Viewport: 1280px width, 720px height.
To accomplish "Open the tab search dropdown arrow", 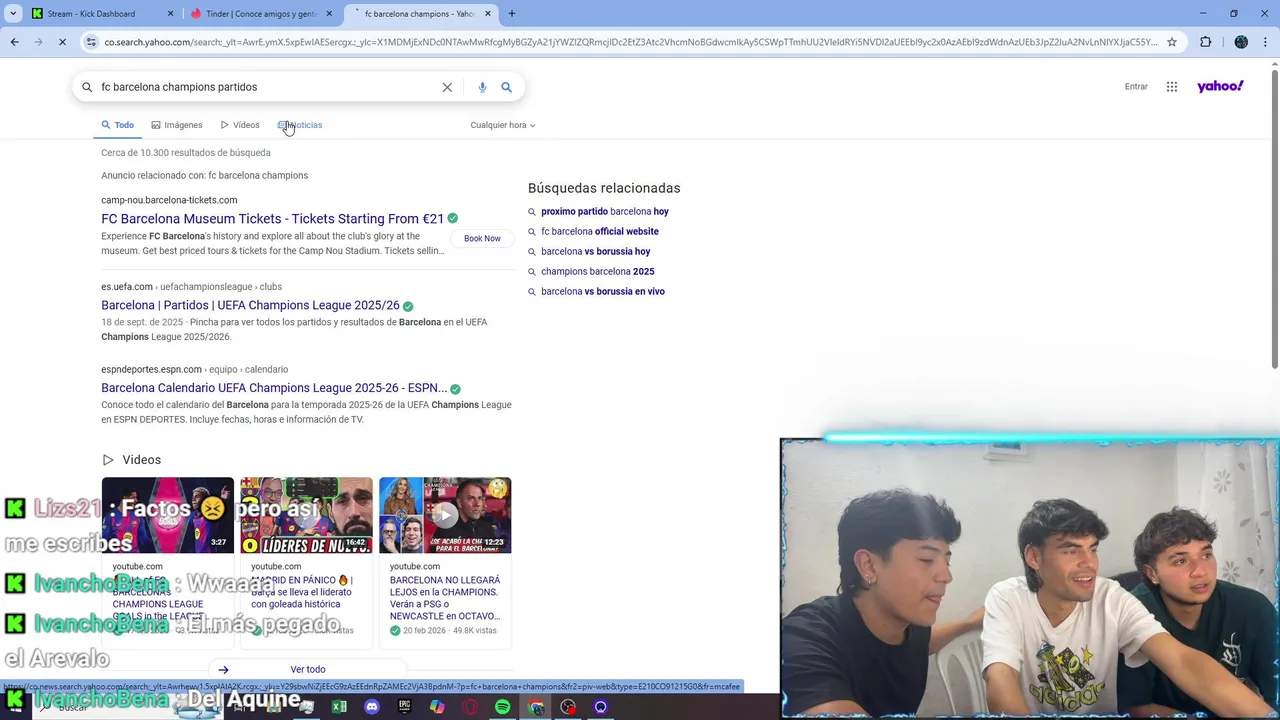I will coord(13,14).
